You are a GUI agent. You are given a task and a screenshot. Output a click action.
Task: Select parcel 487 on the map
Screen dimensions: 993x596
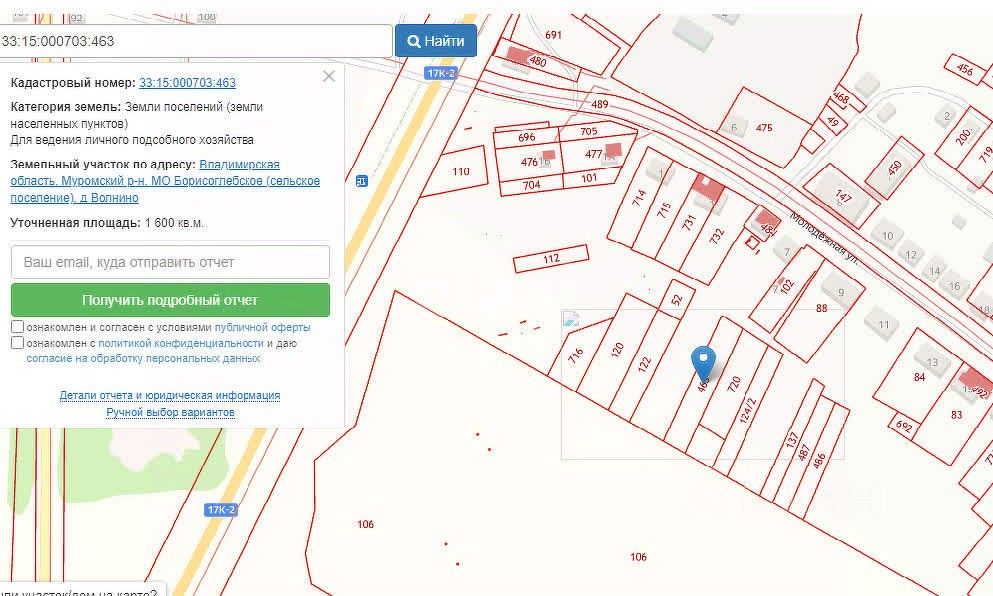(804, 452)
